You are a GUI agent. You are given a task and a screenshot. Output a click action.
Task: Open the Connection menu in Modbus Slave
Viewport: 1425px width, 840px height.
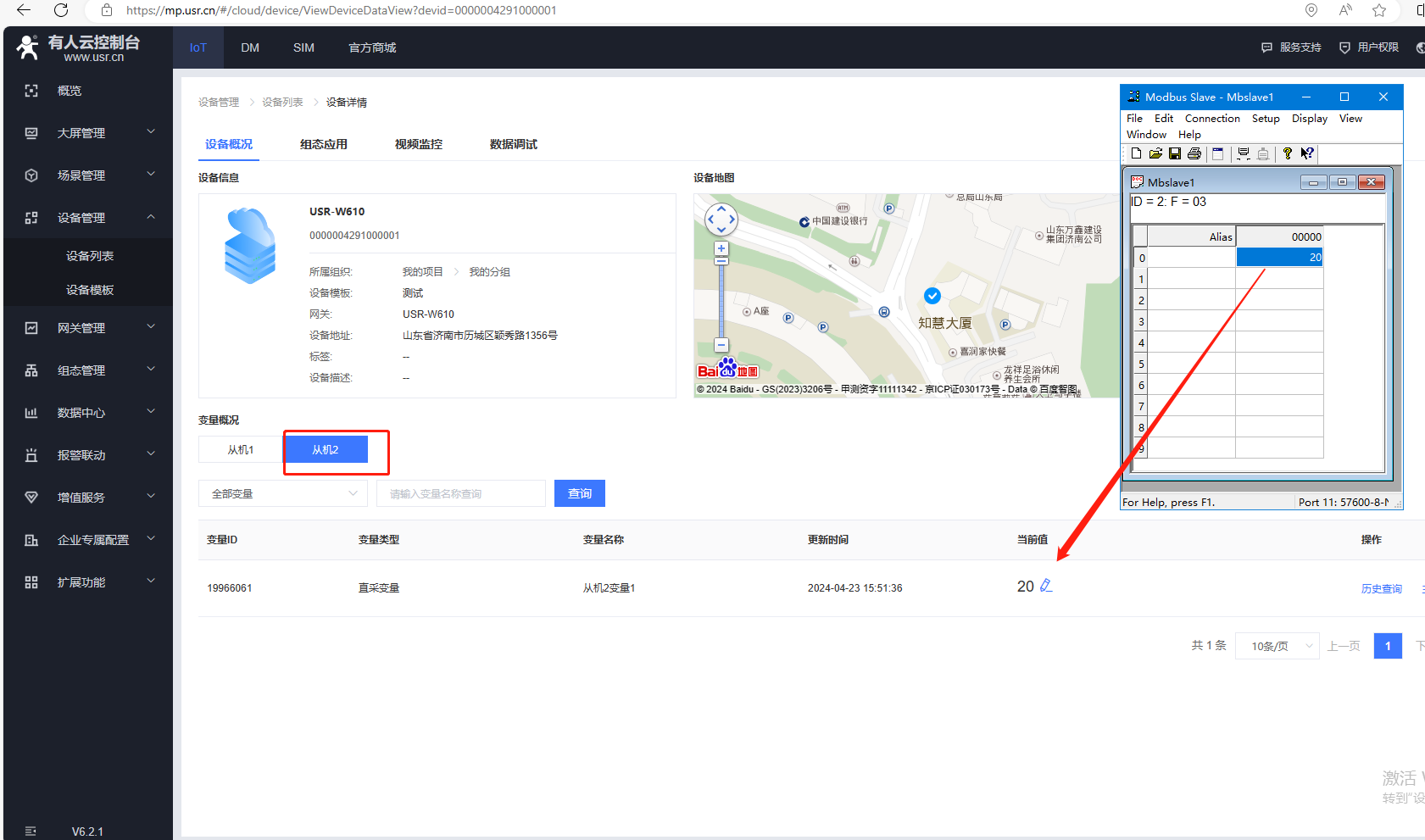click(x=1211, y=119)
